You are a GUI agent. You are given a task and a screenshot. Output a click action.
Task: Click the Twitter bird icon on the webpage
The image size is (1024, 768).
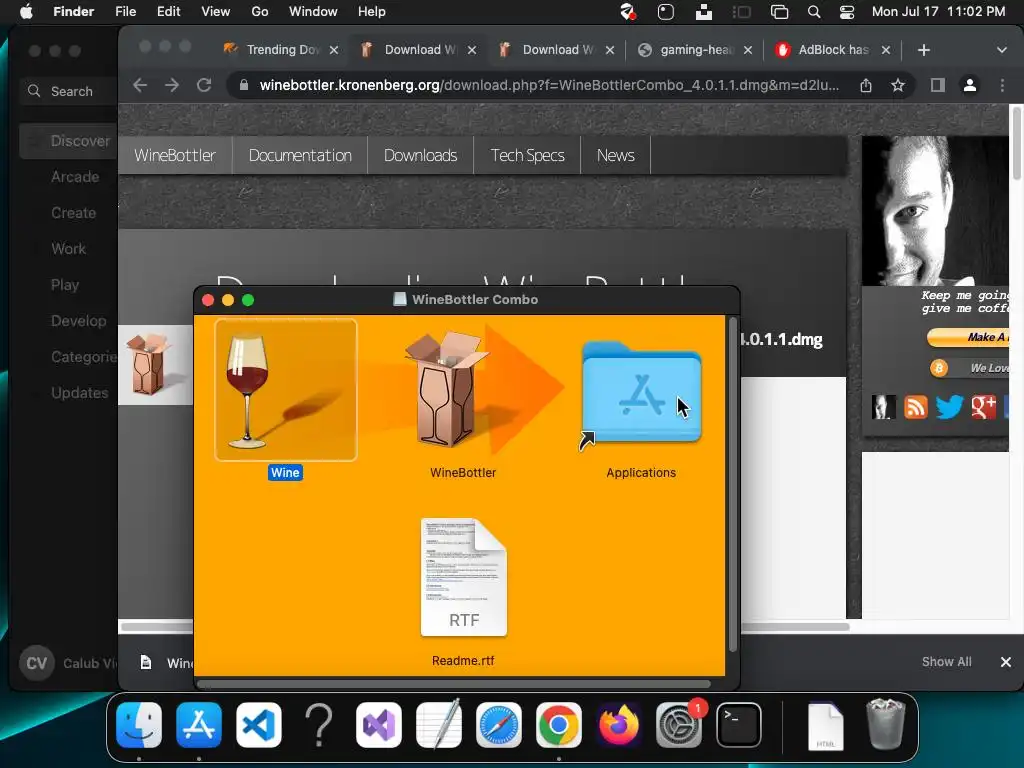click(x=949, y=407)
